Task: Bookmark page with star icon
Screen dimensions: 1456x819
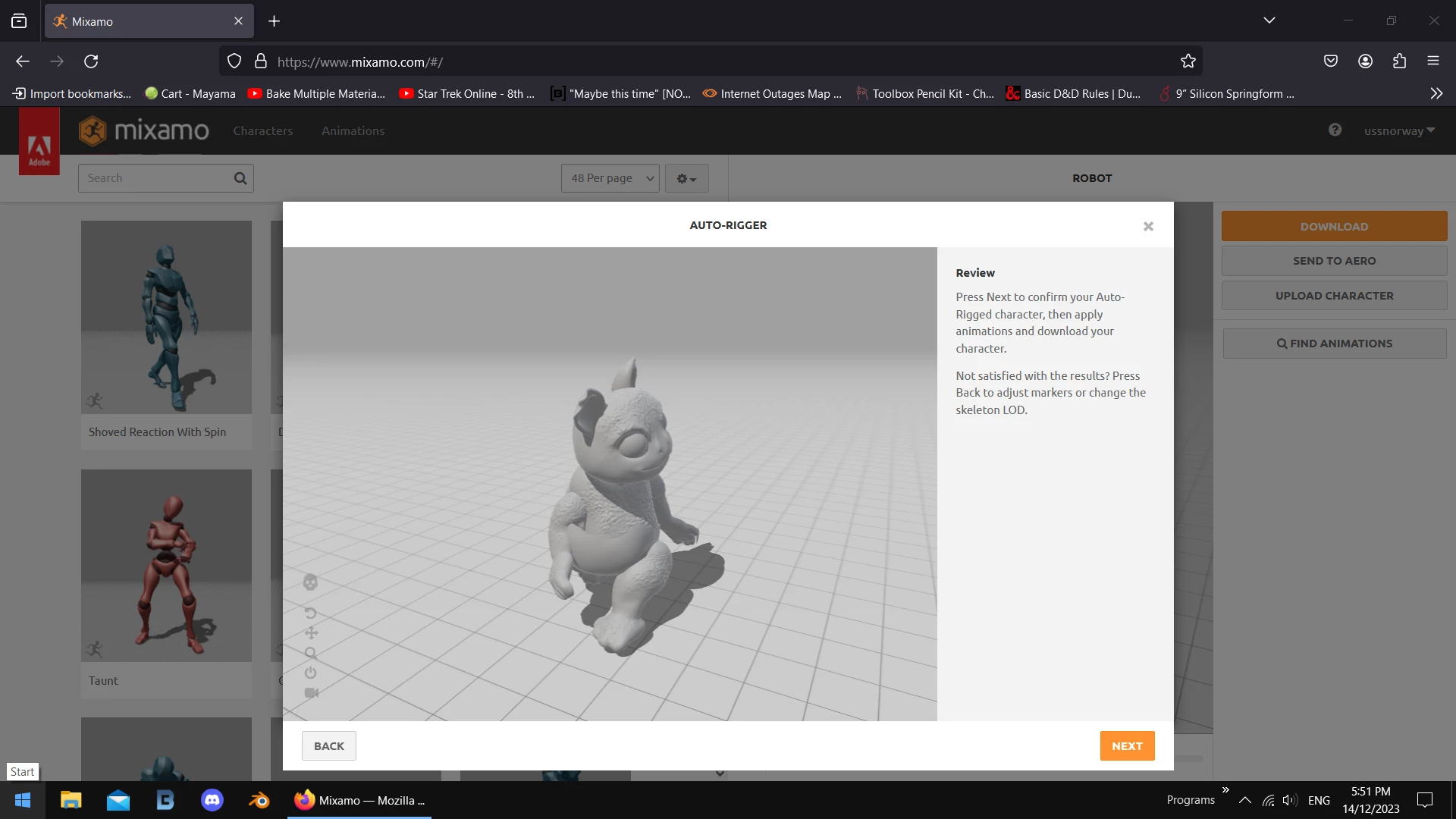Action: (1188, 61)
